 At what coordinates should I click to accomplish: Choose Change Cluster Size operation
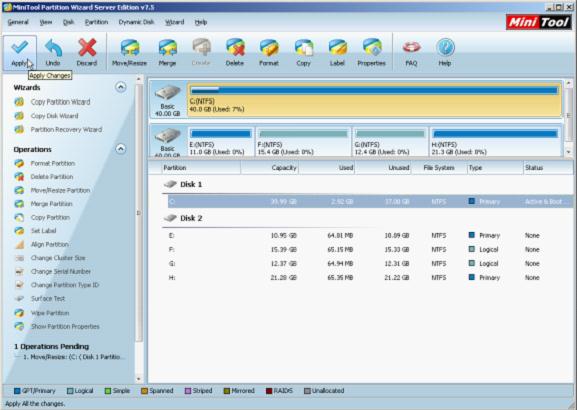click(58, 258)
